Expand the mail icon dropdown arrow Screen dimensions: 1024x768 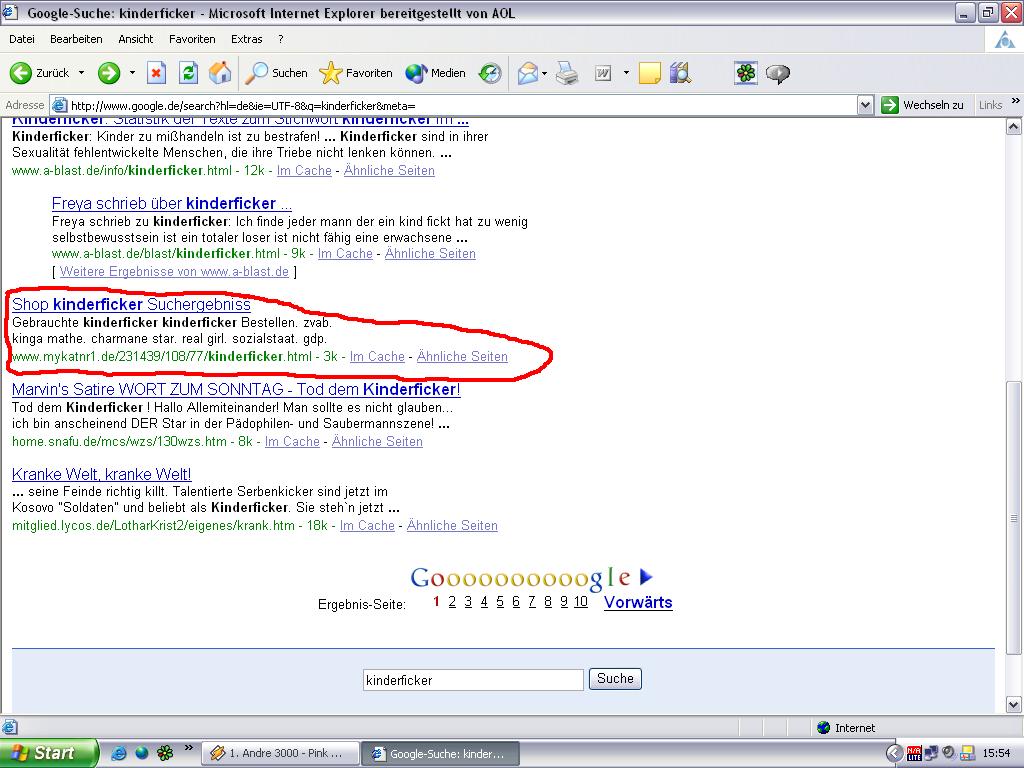(x=544, y=73)
